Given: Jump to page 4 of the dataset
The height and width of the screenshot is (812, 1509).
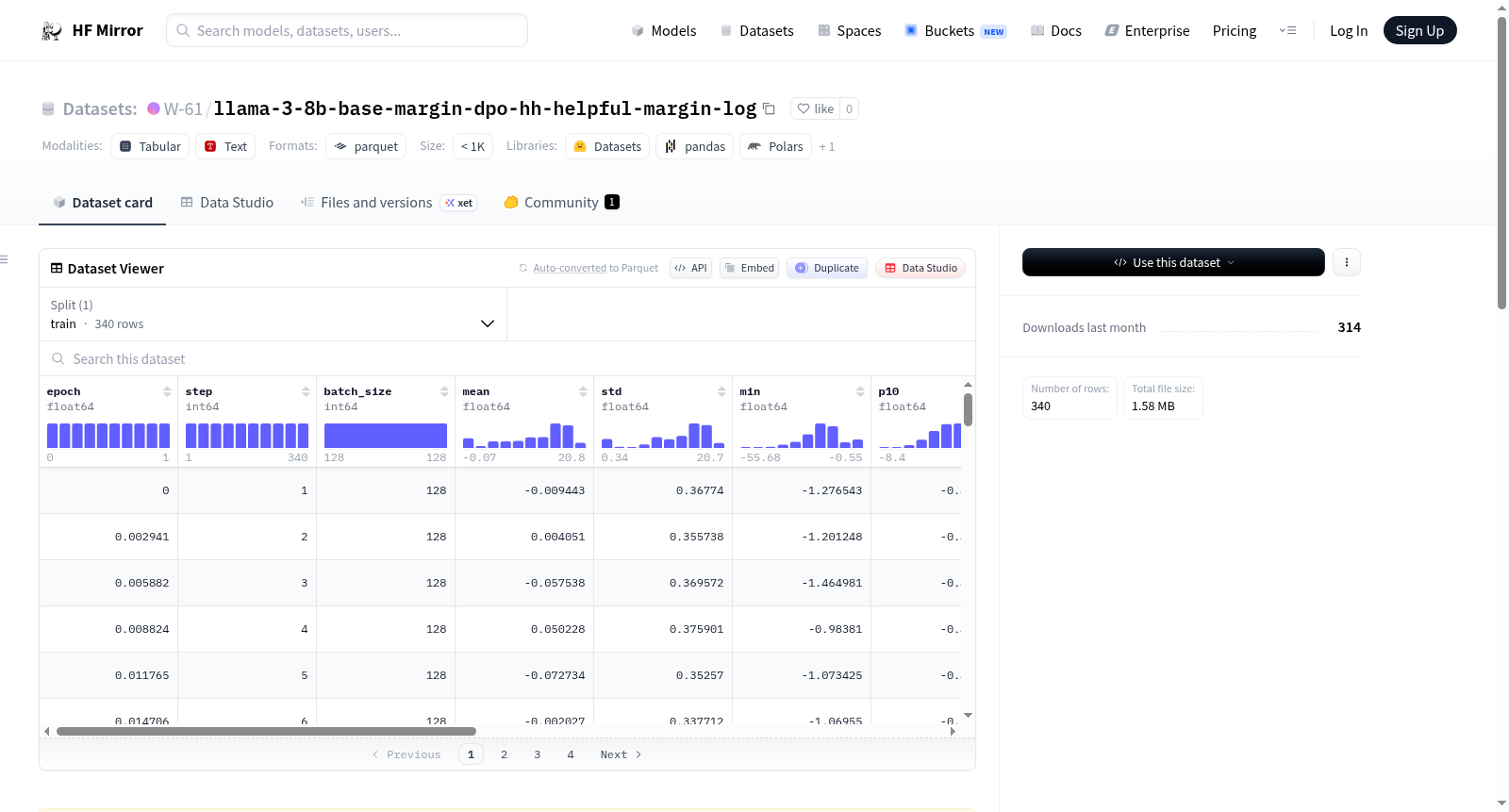Looking at the screenshot, I should [571, 754].
